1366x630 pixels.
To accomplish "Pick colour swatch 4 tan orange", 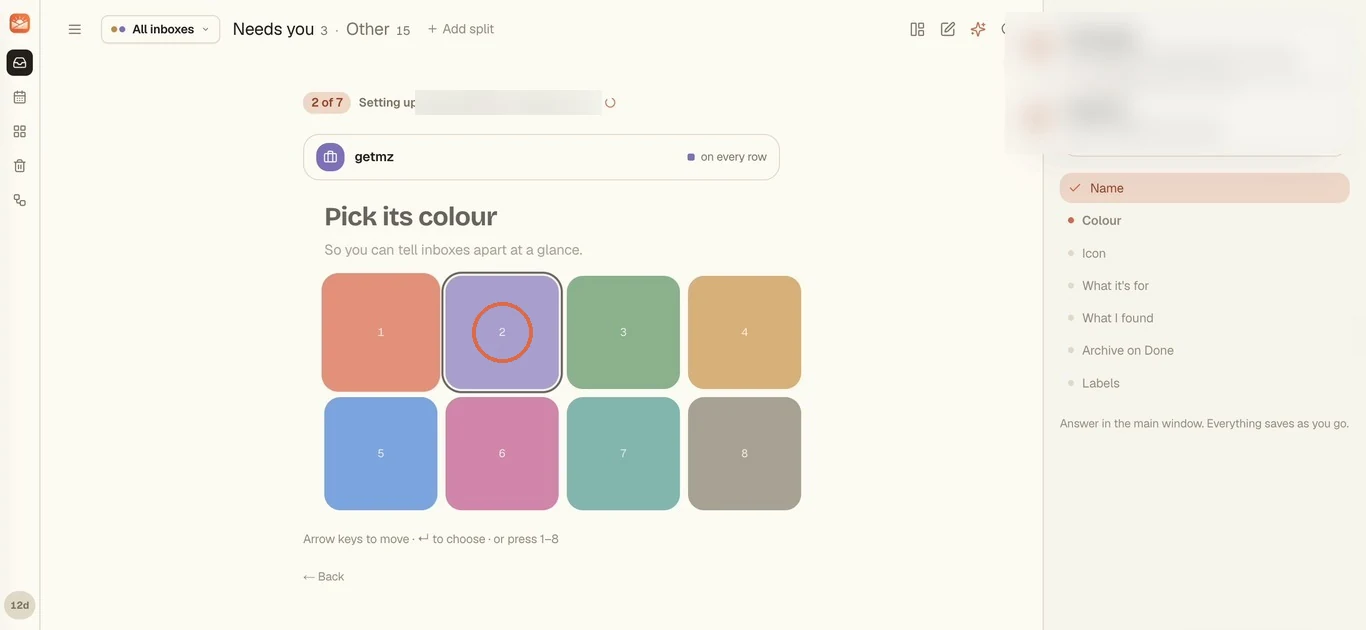I will [x=744, y=332].
